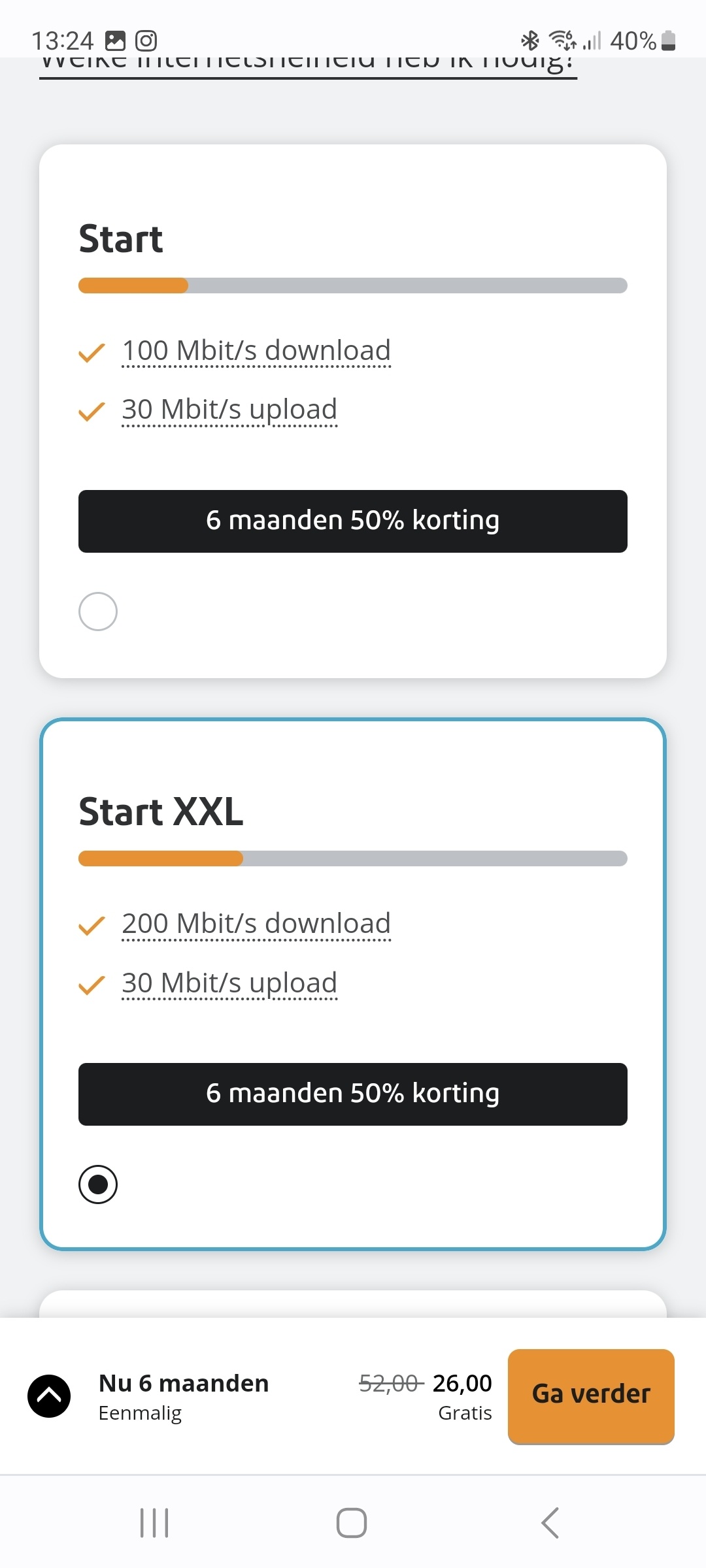
Task: Tap the Instagram icon in the status bar
Action: click(x=146, y=41)
